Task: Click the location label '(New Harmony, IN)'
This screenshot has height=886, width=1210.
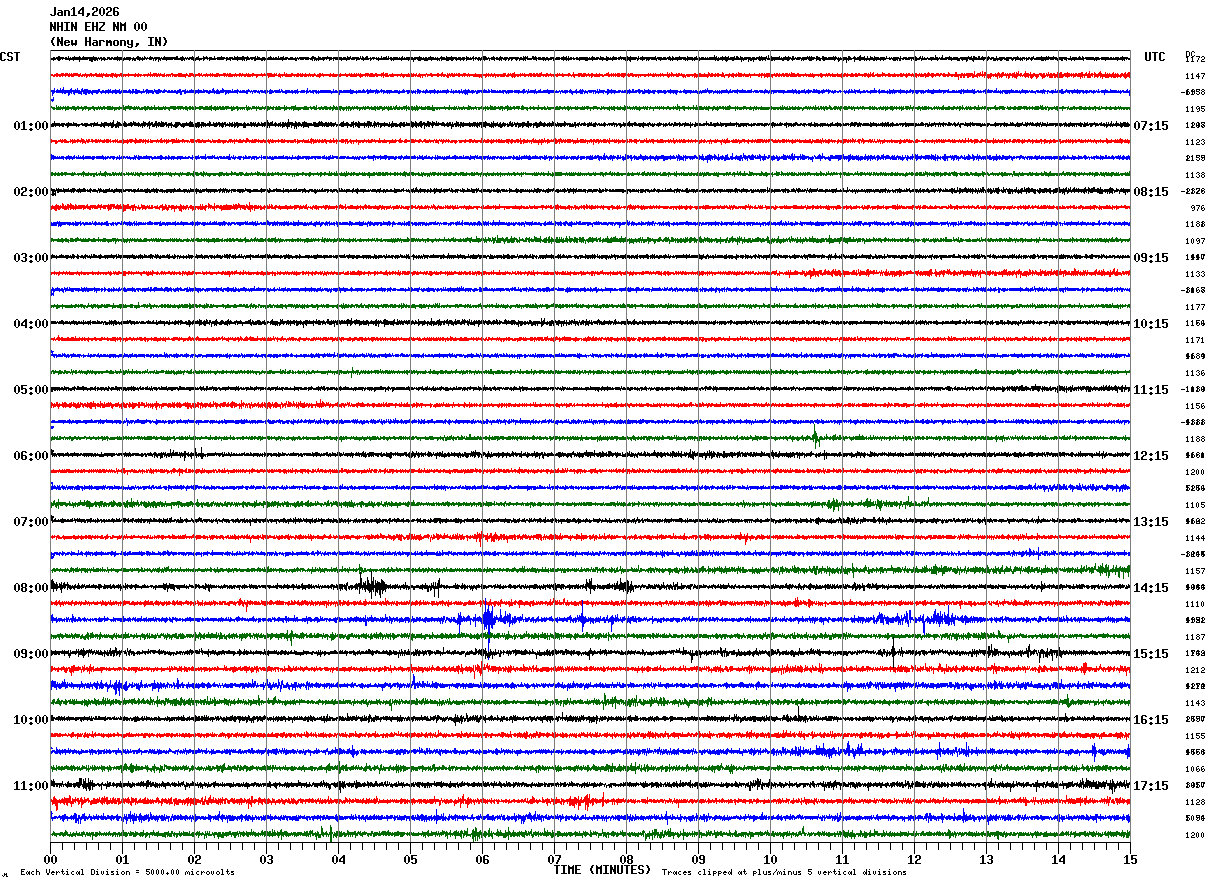Action: [109, 42]
